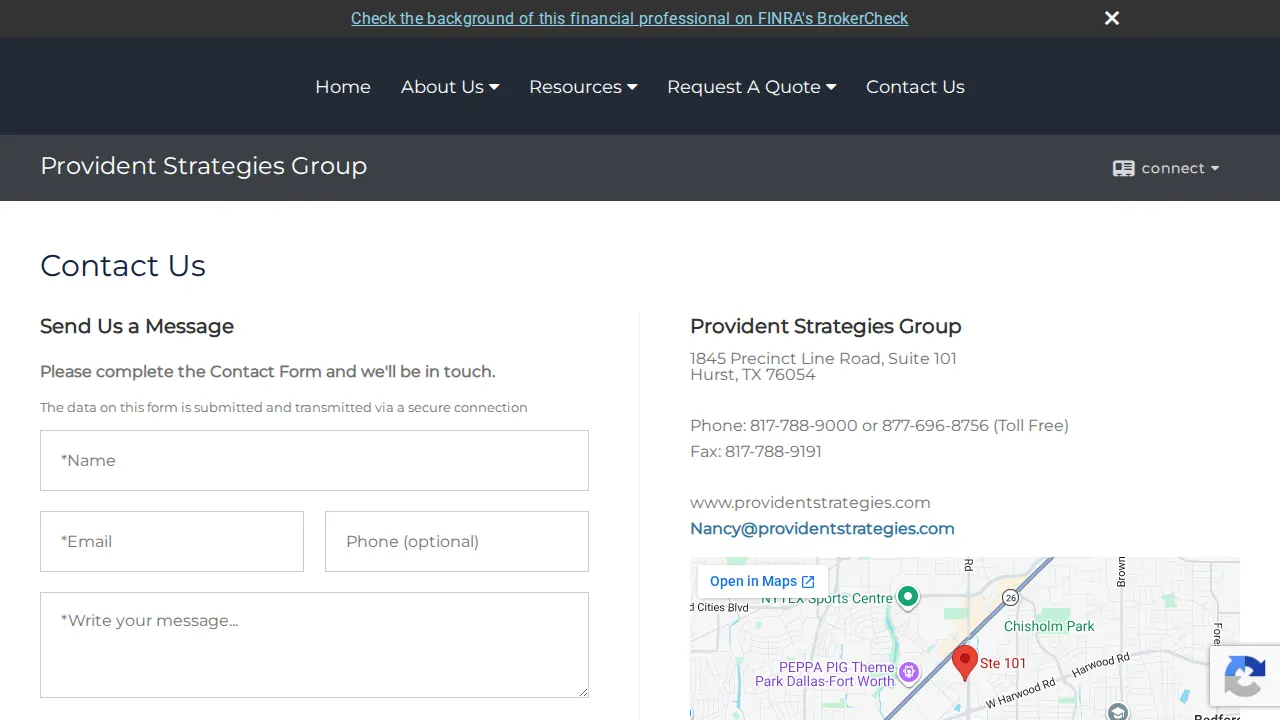The width and height of the screenshot is (1280, 720).
Task: Click the highway 26 shield on map
Action: click(x=1011, y=597)
